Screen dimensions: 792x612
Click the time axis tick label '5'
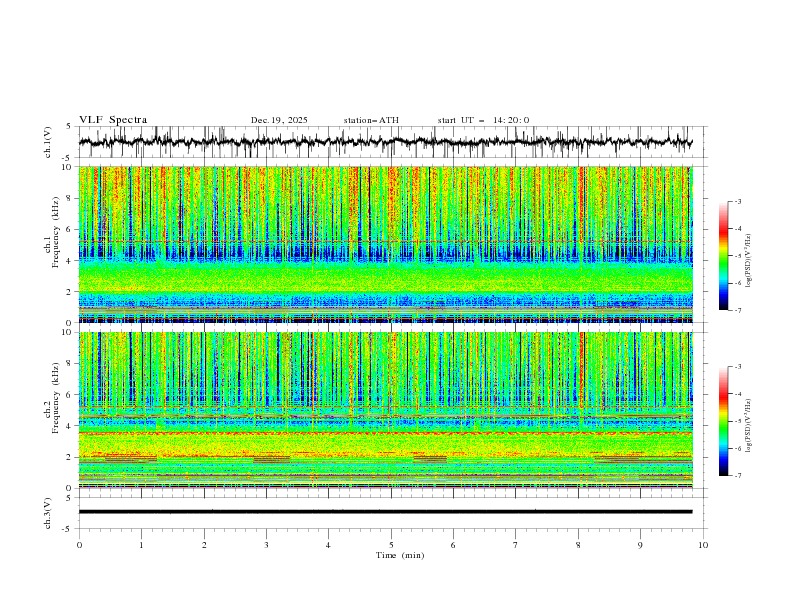(x=391, y=545)
